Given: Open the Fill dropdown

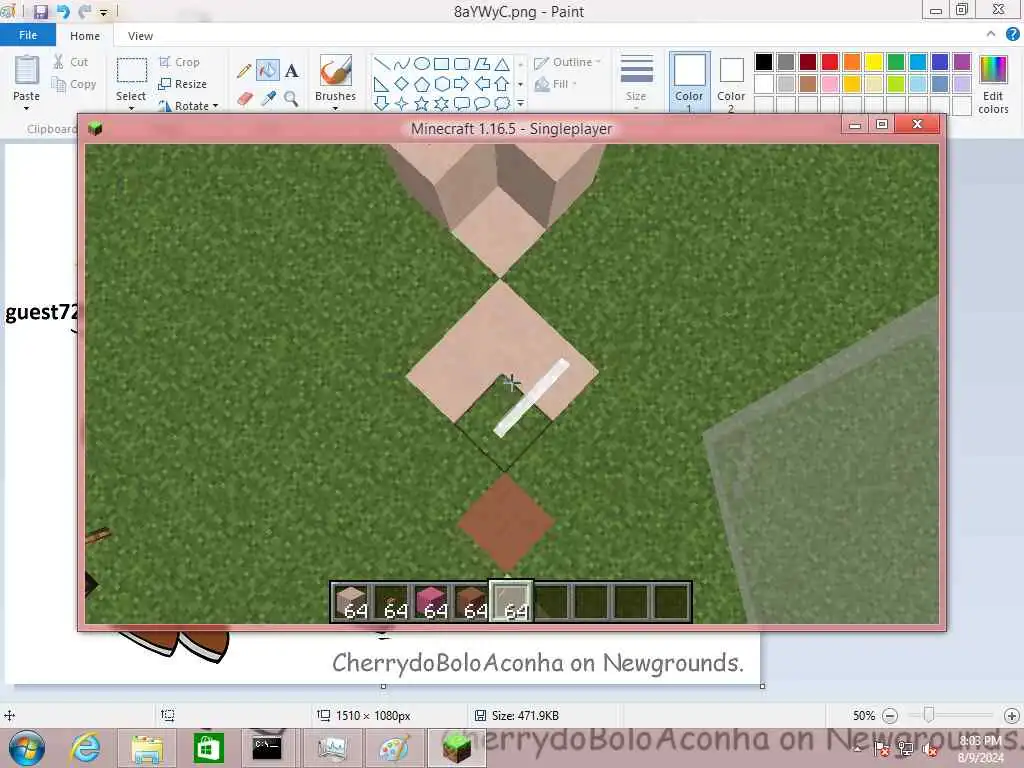Looking at the screenshot, I should pyautogui.click(x=556, y=84).
